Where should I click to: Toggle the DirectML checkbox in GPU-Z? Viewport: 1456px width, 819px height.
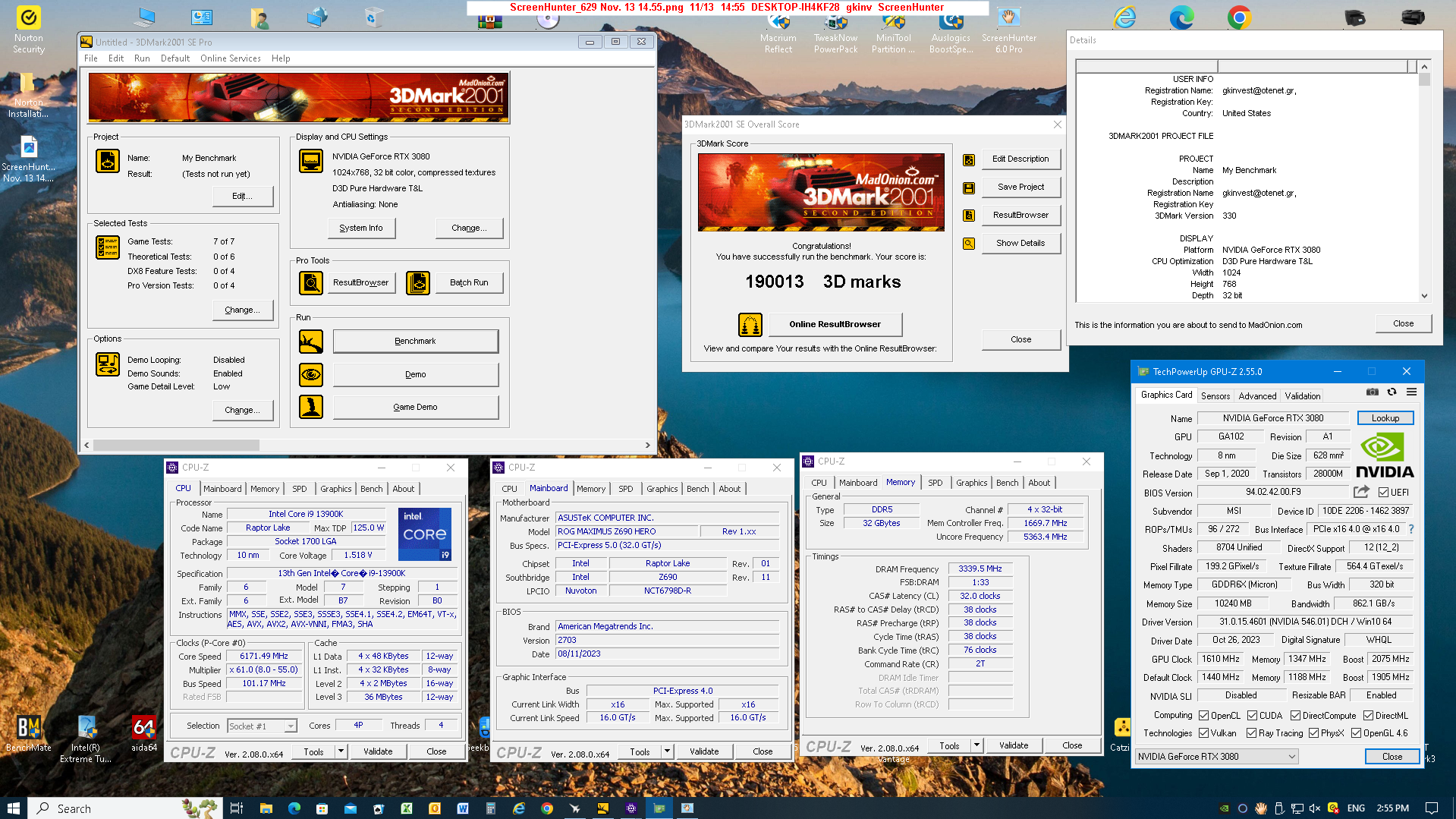pyautogui.click(x=1368, y=716)
